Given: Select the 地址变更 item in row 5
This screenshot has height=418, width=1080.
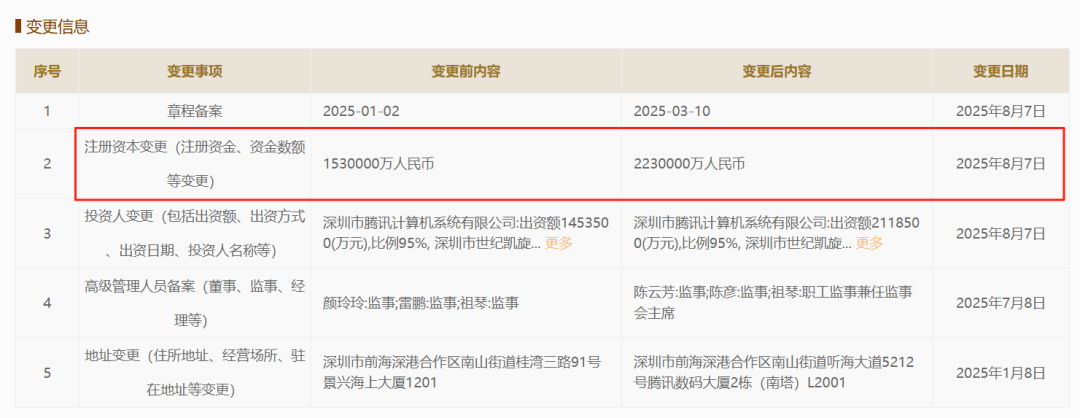Looking at the screenshot, I should tap(194, 371).
